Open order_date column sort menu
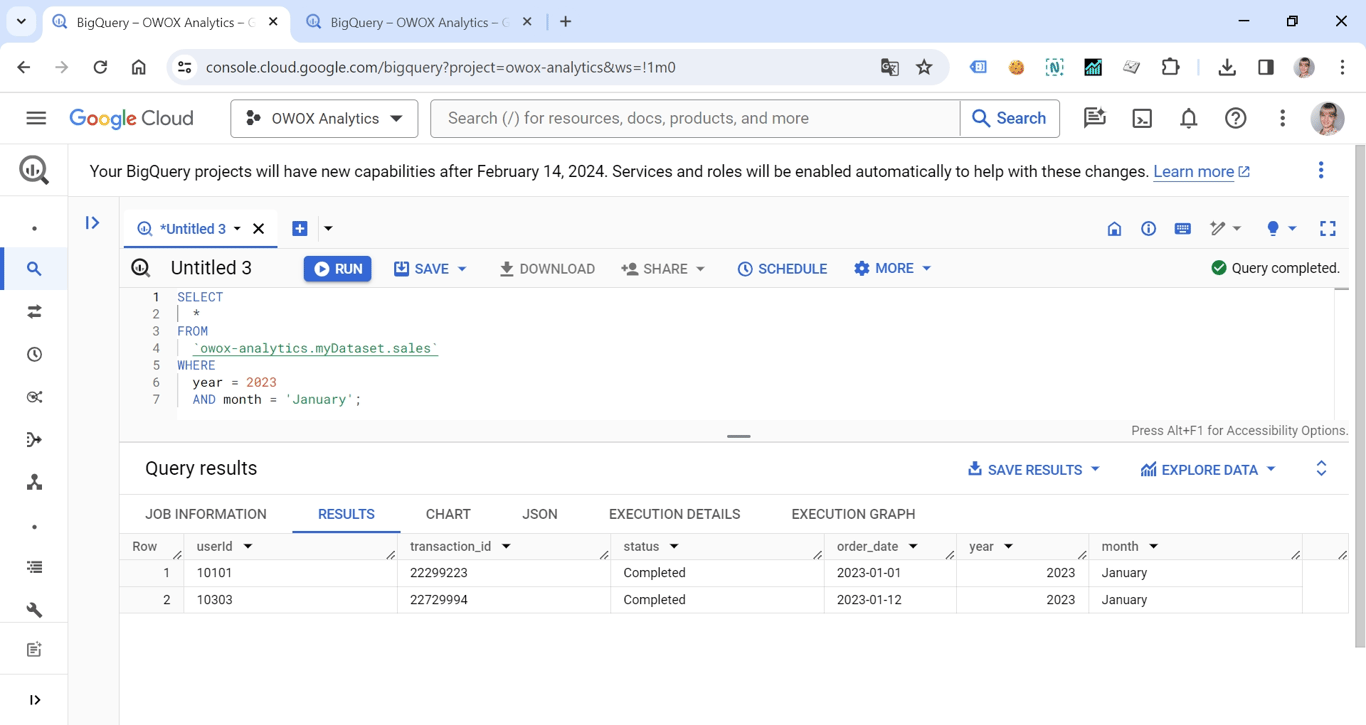Image resolution: width=1366 pixels, height=725 pixels. (x=913, y=547)
